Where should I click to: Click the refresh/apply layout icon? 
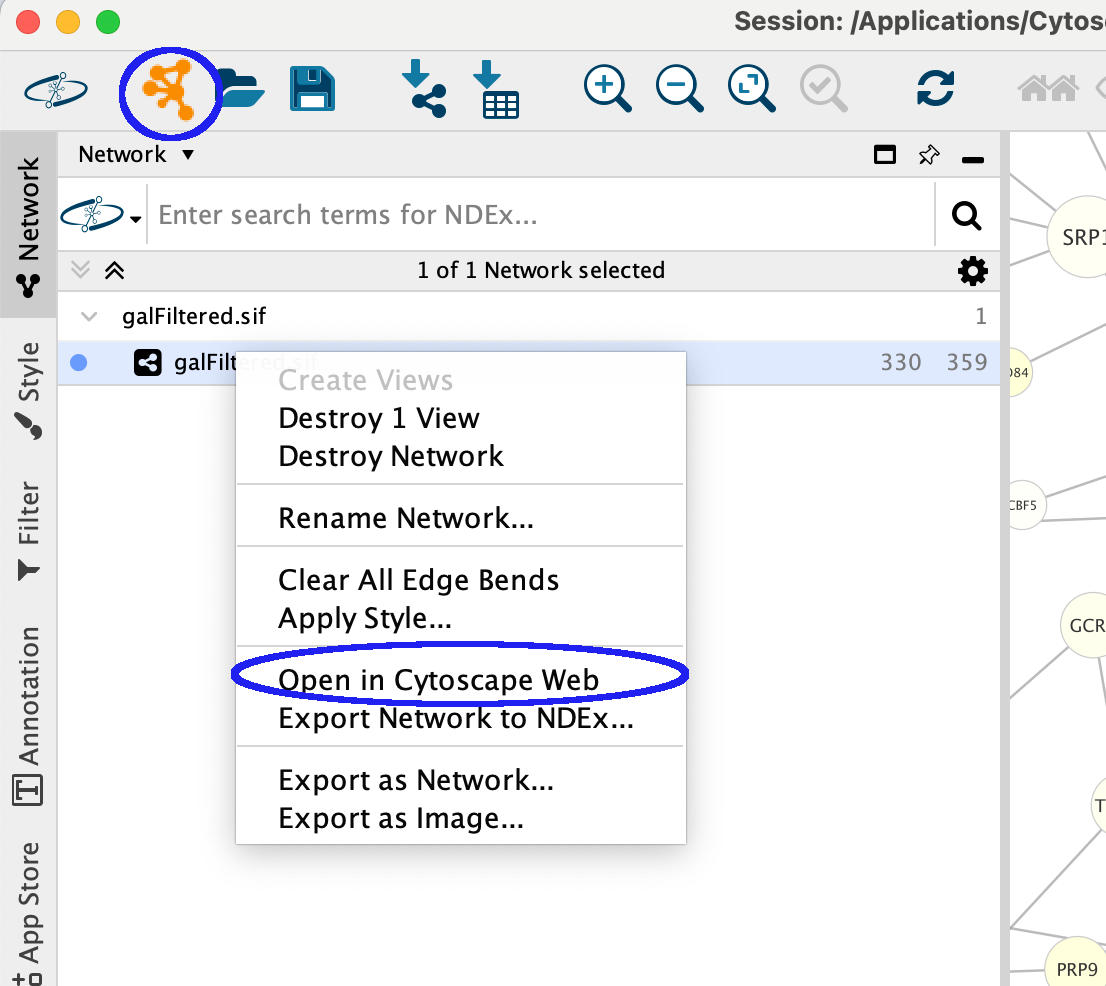tap(935, 90)
